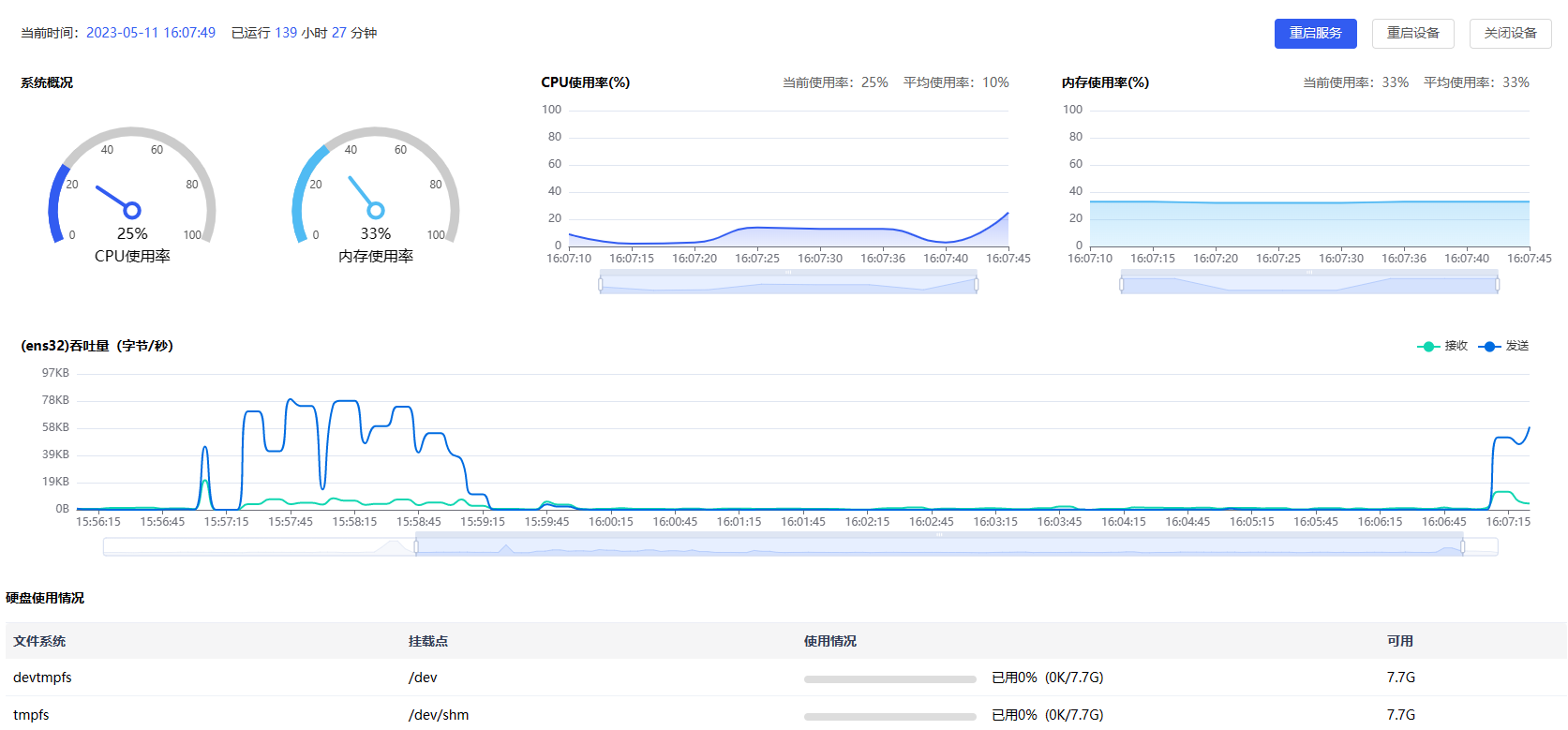This screenshot has height=730, width=1568.
Task: Click the throughput chart zoom slider right handle
Action: click(x=1462, y=546)
